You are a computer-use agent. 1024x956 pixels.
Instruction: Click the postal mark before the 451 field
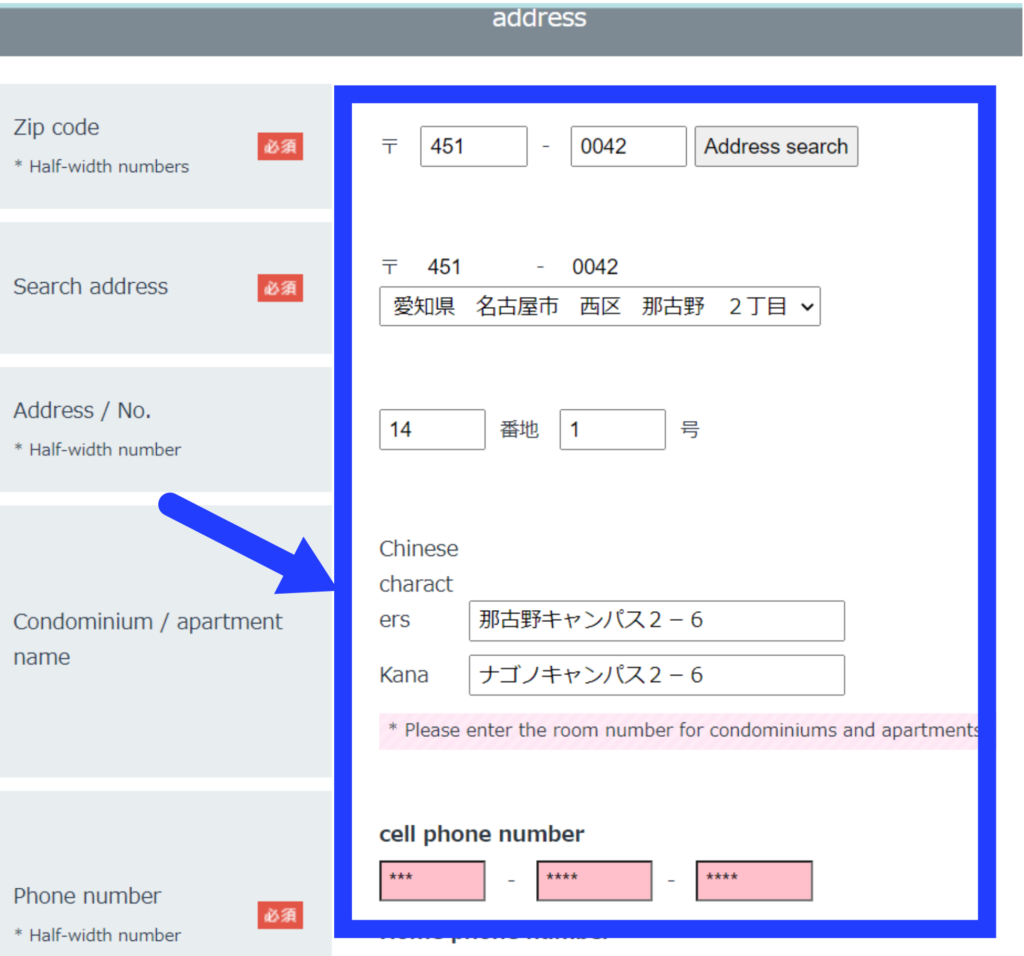390,147
